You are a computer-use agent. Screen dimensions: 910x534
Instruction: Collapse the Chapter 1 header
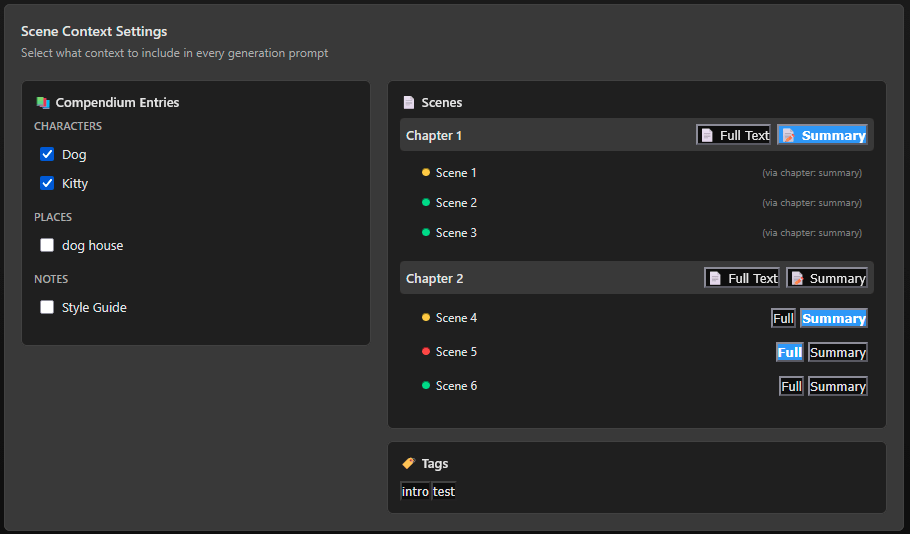click(x=434, y=136)
